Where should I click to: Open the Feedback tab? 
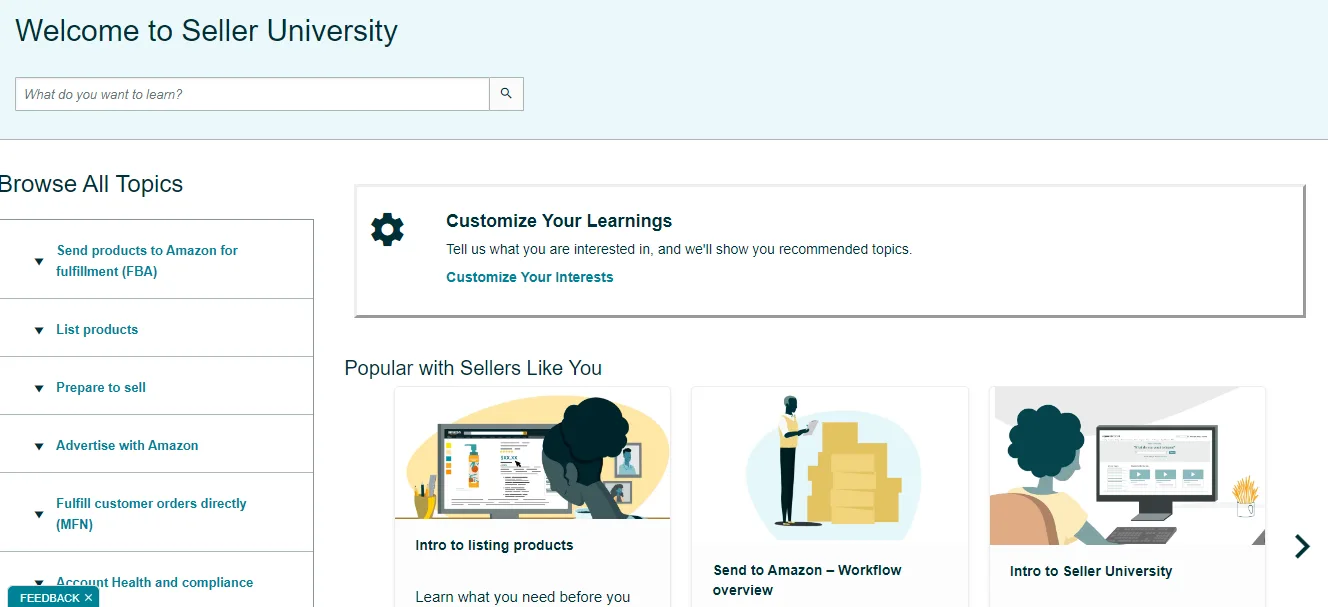[x=49, y=598]
